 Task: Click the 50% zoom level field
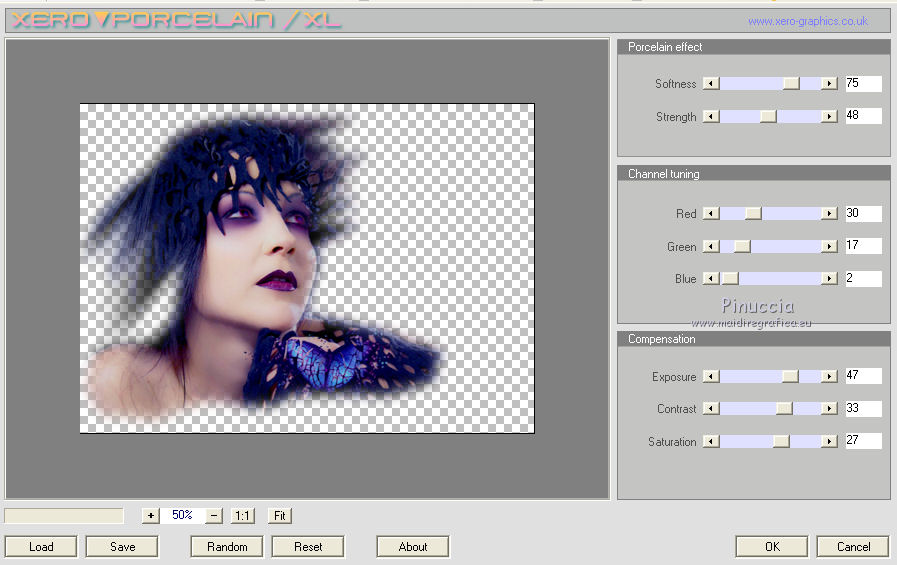[x=182, y=515]
